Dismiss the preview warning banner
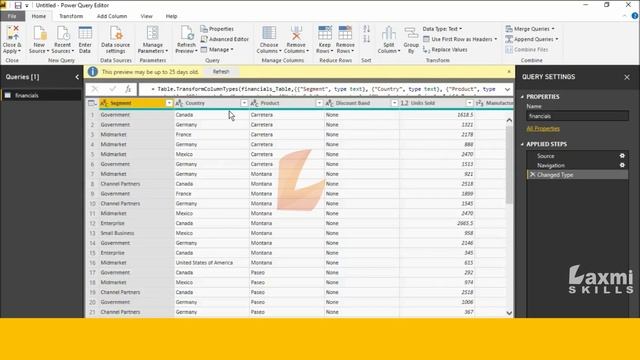 pos(509,72)
